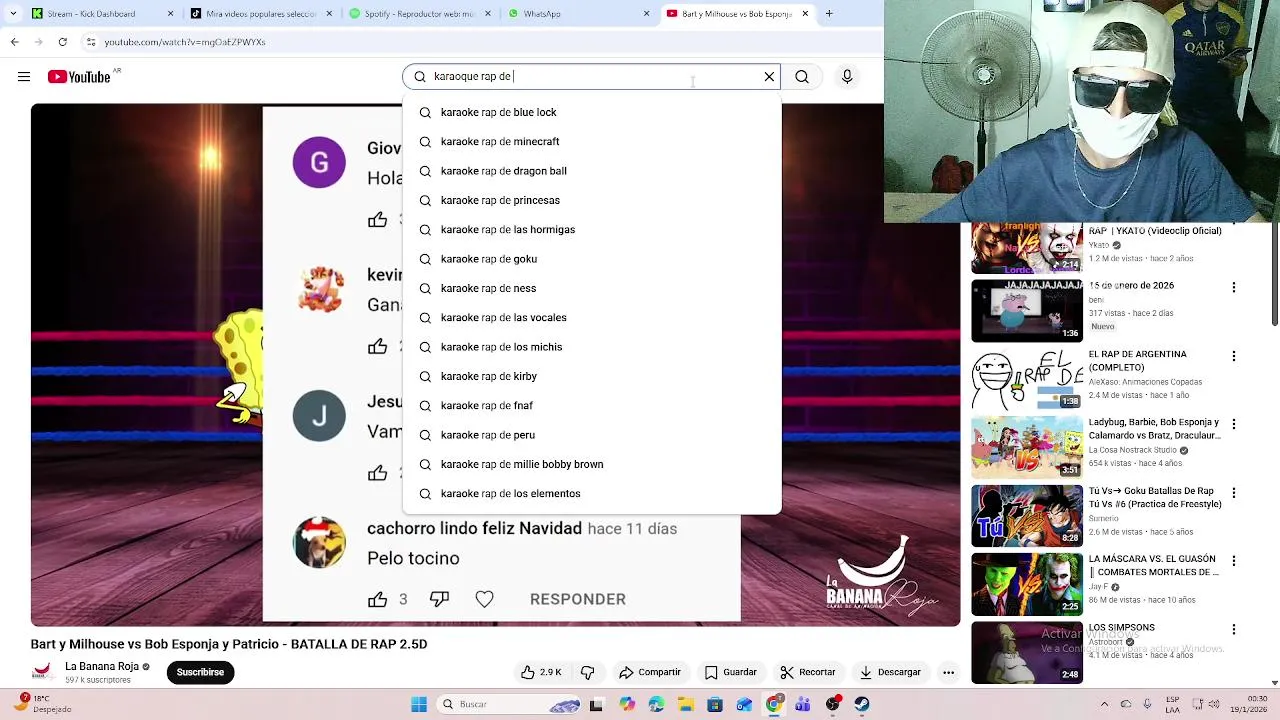Start voice search with the microphone

coord(847,77)
